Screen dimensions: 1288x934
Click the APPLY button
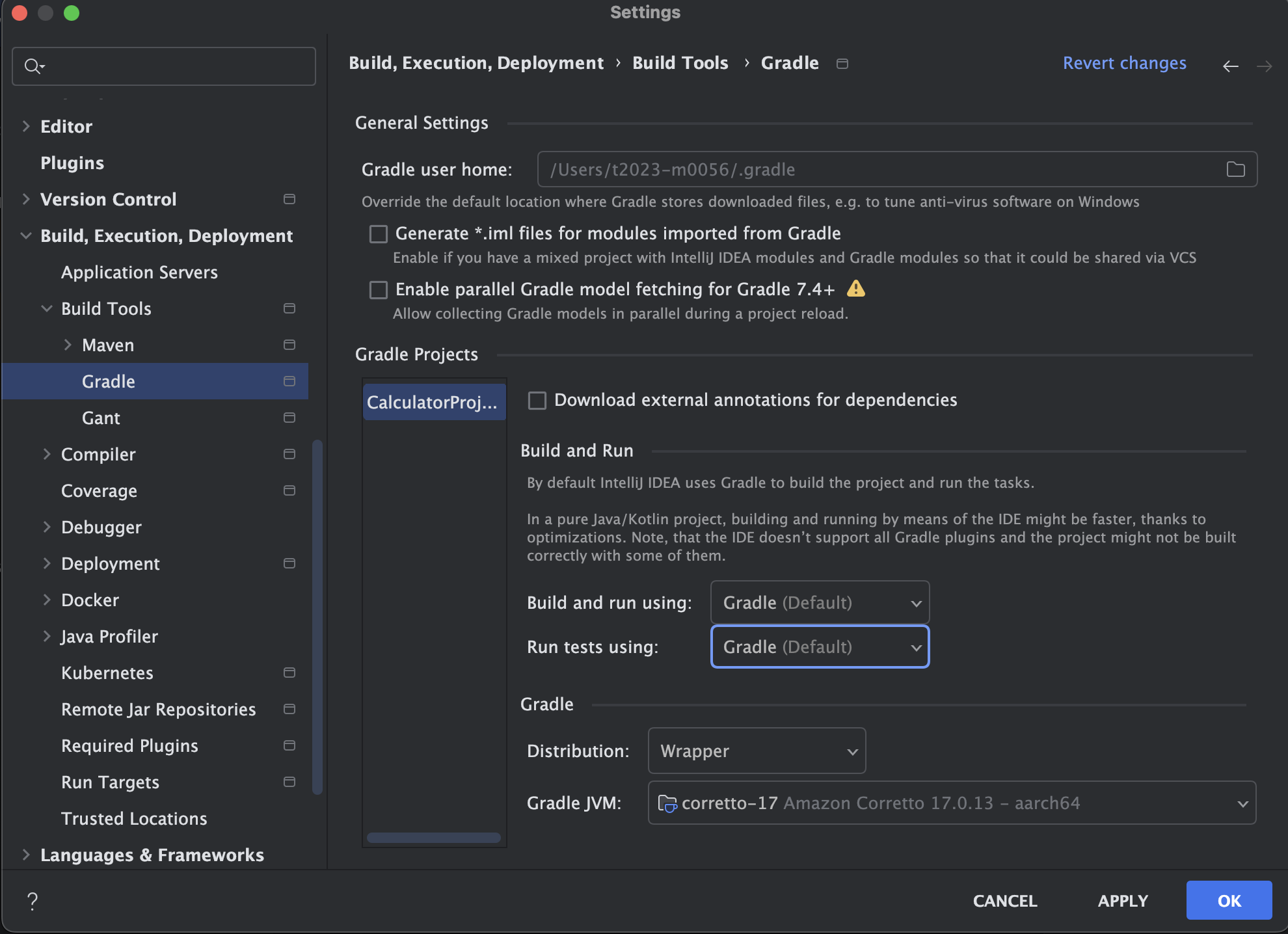tap(1123, 901)
